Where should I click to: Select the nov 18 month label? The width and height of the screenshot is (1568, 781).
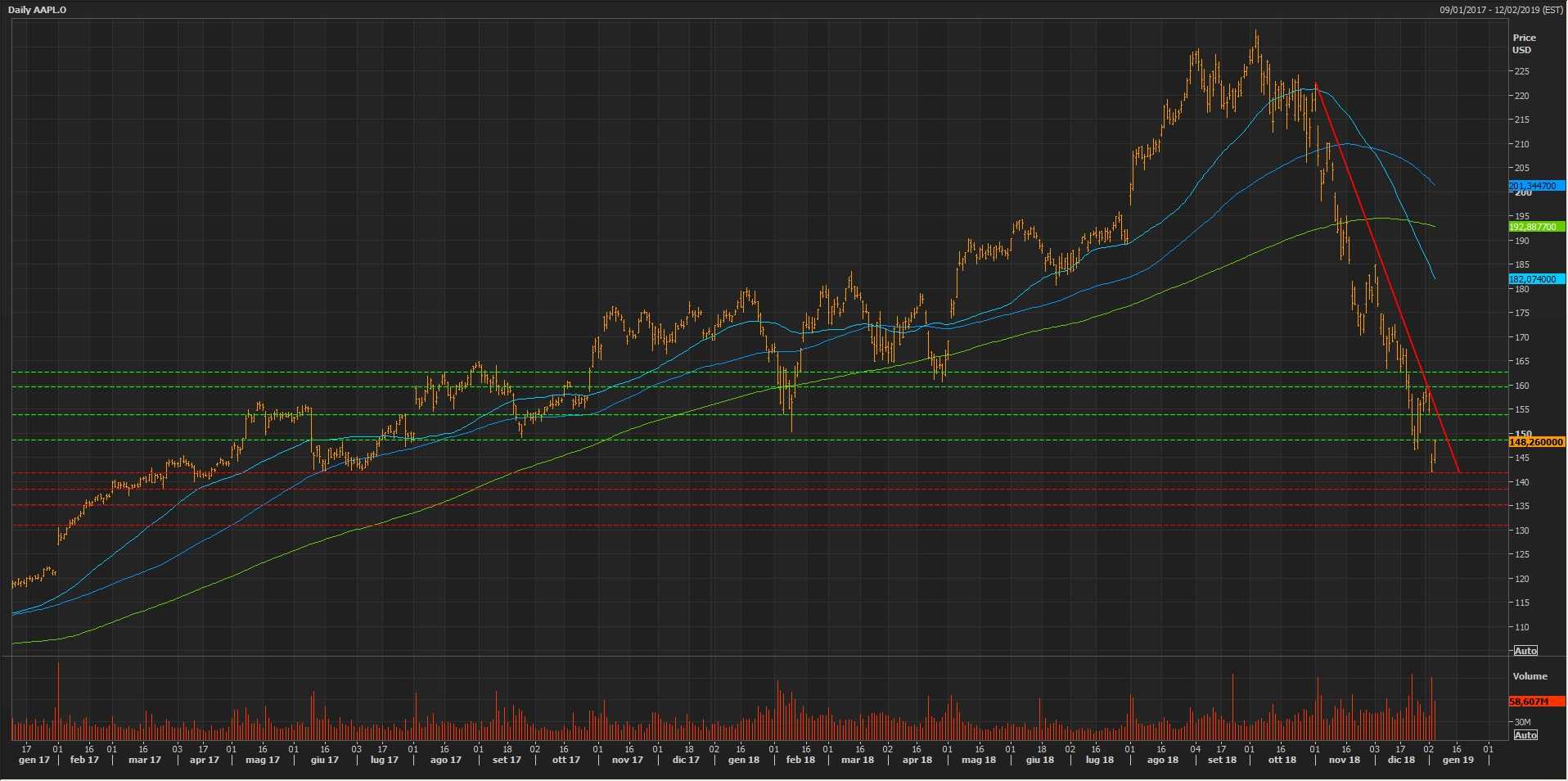[x=1344, y=761]
